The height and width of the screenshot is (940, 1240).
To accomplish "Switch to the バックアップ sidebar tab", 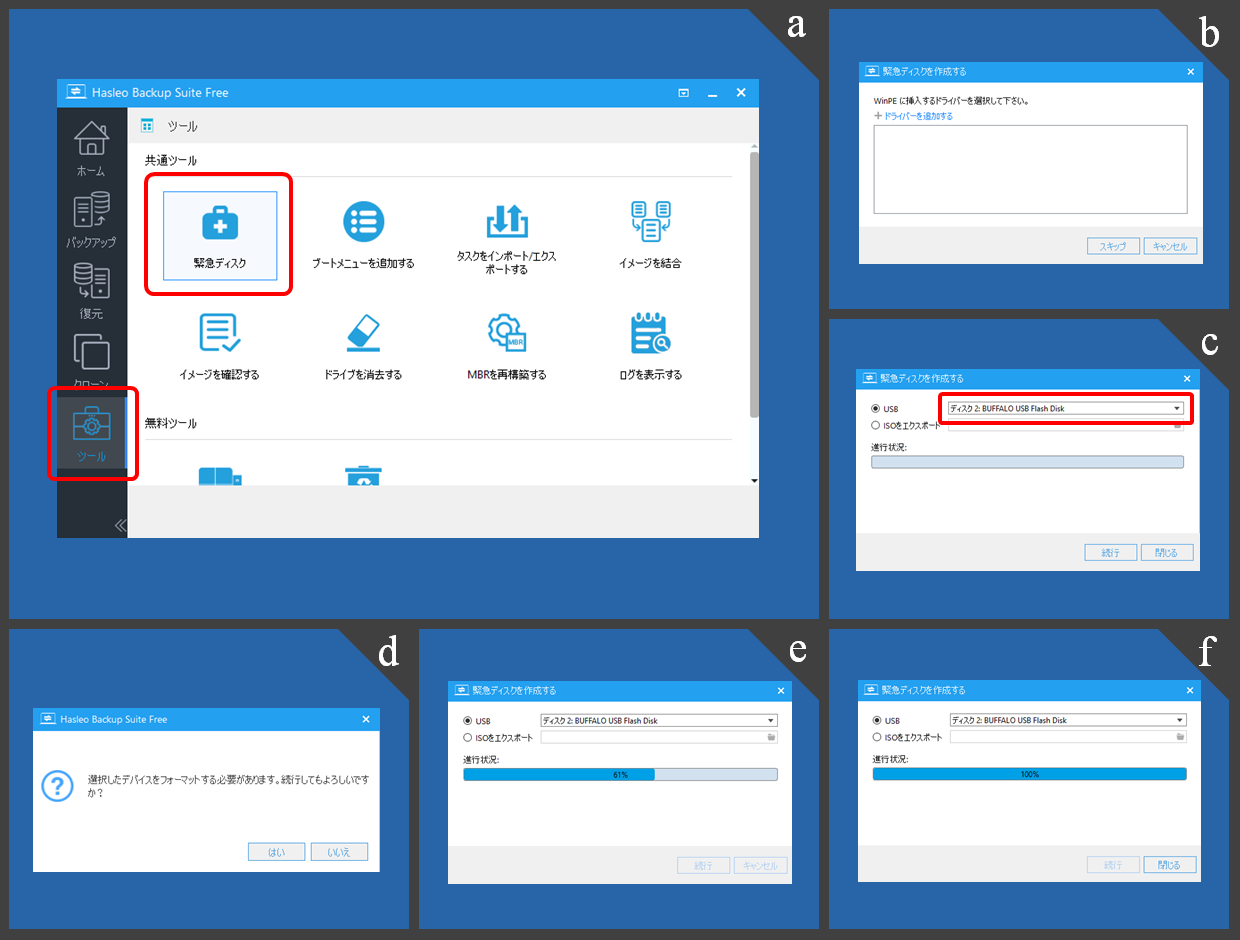I will (x=91, y=220).
